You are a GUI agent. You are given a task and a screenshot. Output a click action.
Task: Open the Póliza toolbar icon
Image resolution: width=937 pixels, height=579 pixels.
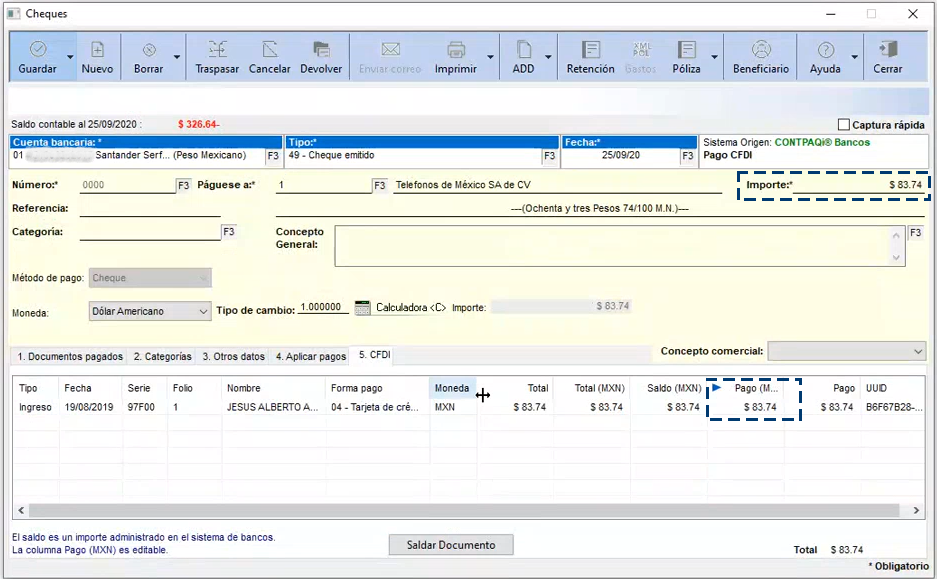click(686, 50)
